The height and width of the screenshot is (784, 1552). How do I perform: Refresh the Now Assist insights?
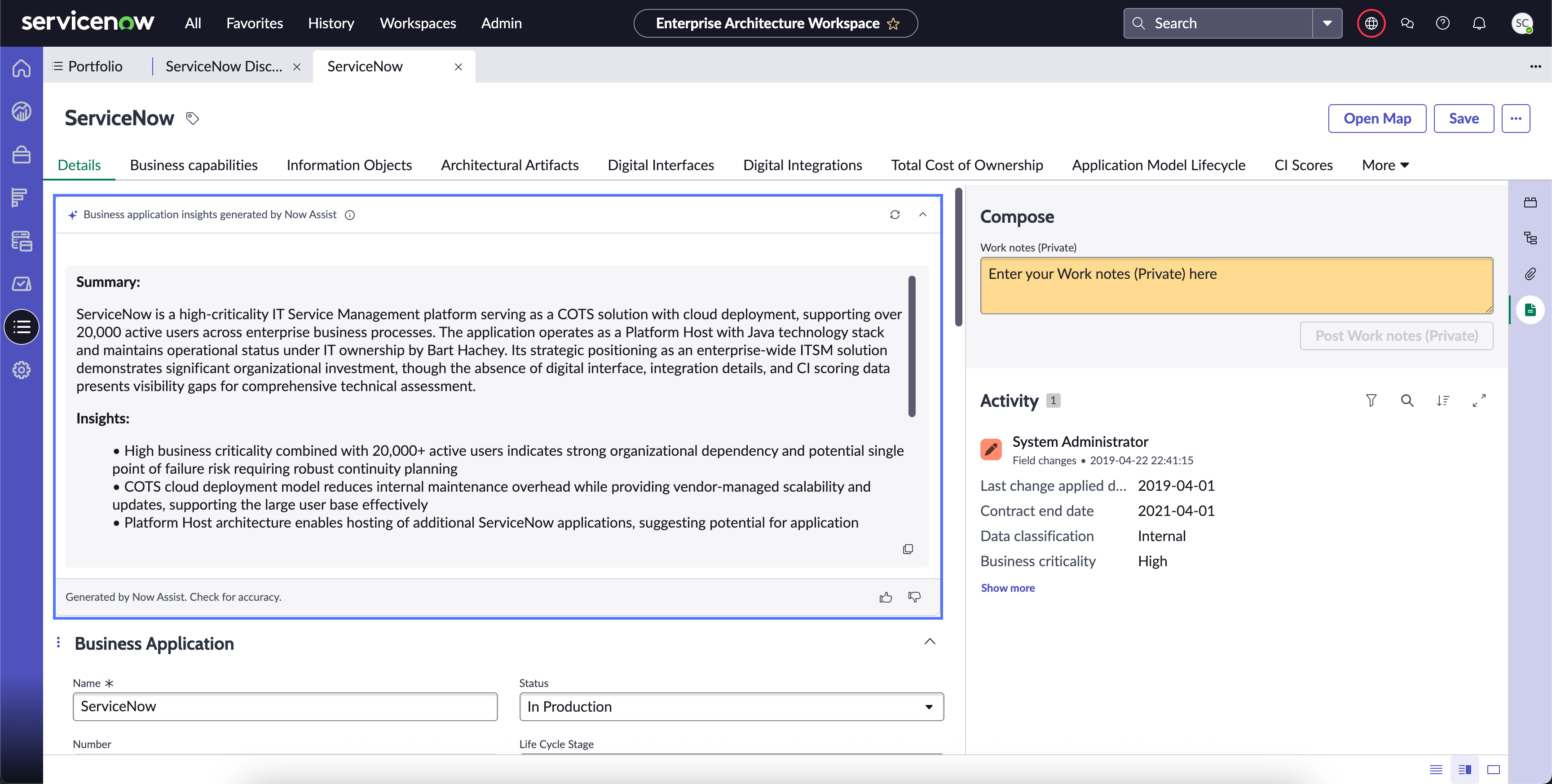(895, 215)
